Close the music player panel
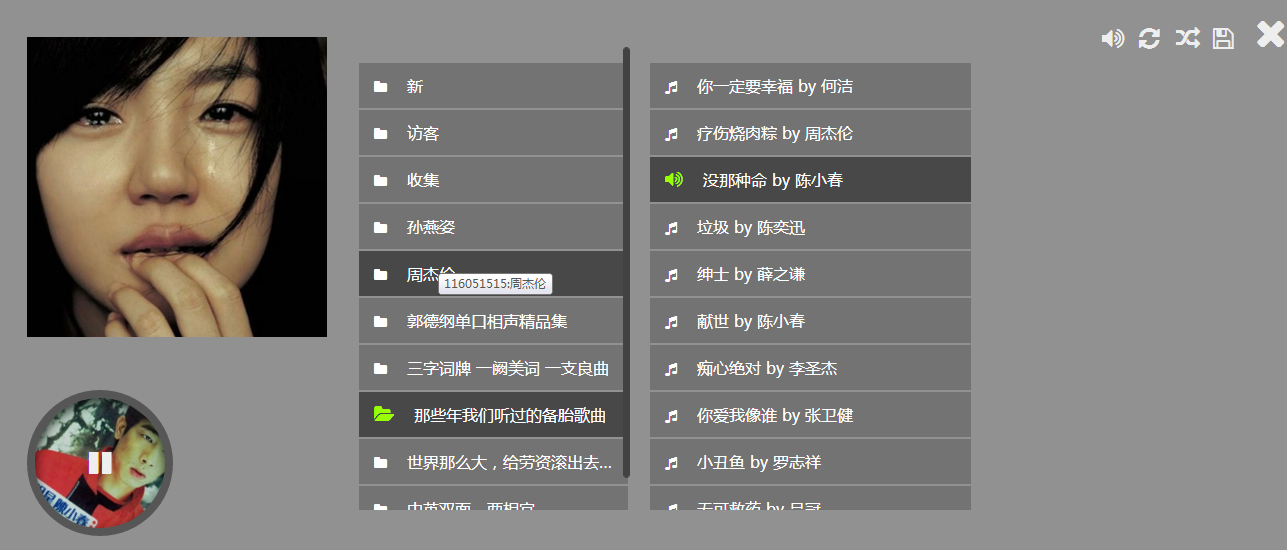The width and height of the screenshot is (1287, 550). click(1270, 34)
